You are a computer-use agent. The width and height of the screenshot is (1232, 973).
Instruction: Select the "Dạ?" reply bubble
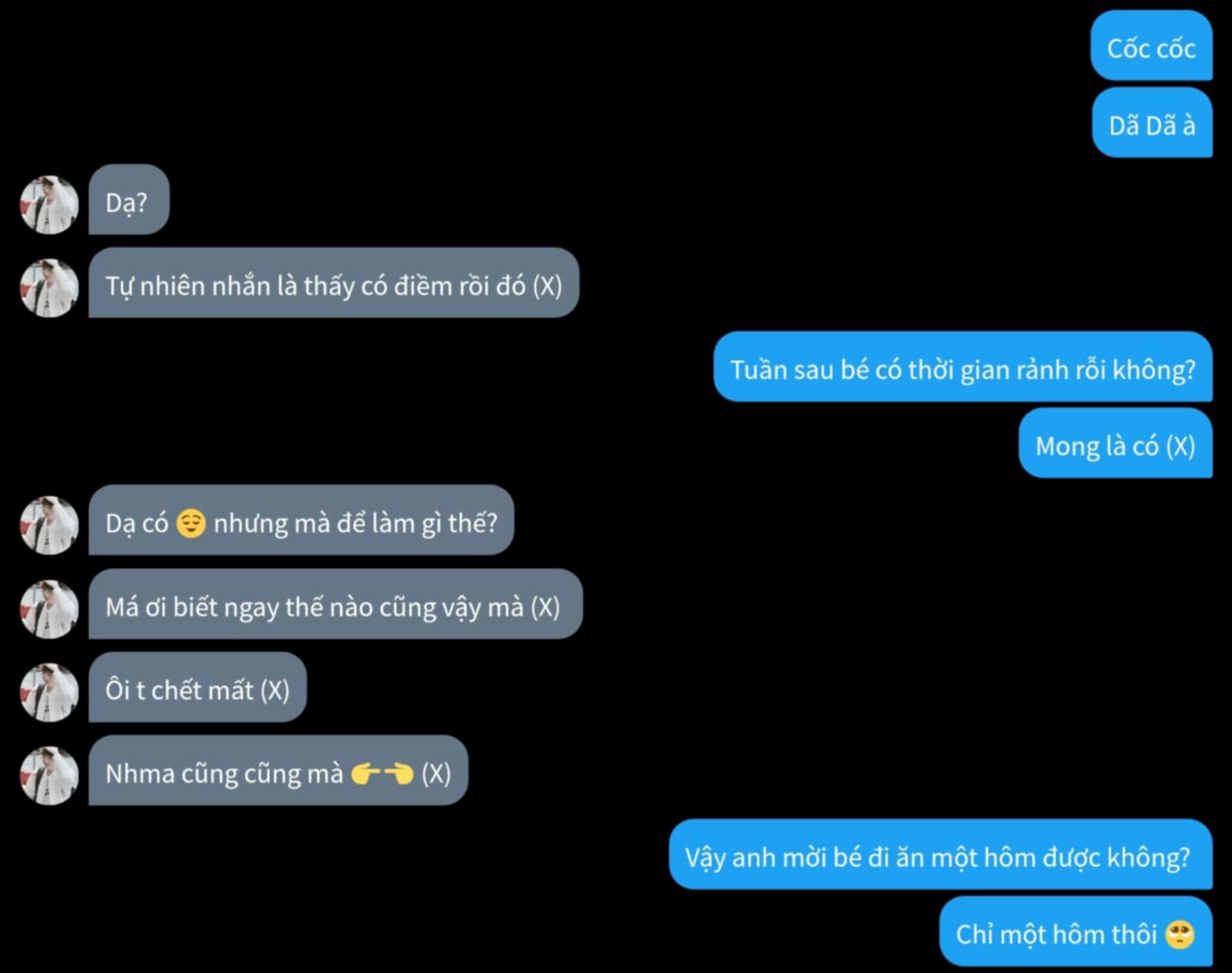(129, 200)
